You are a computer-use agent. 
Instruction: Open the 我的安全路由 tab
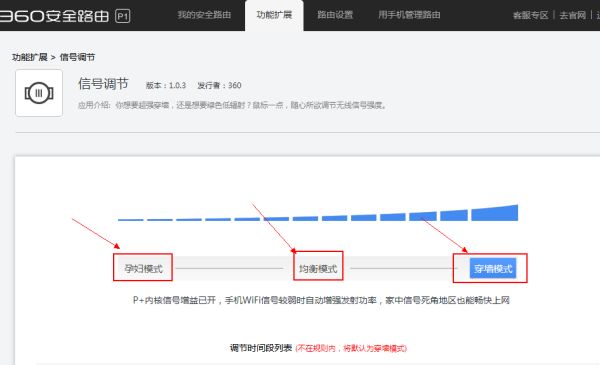(x=204, y=15)
